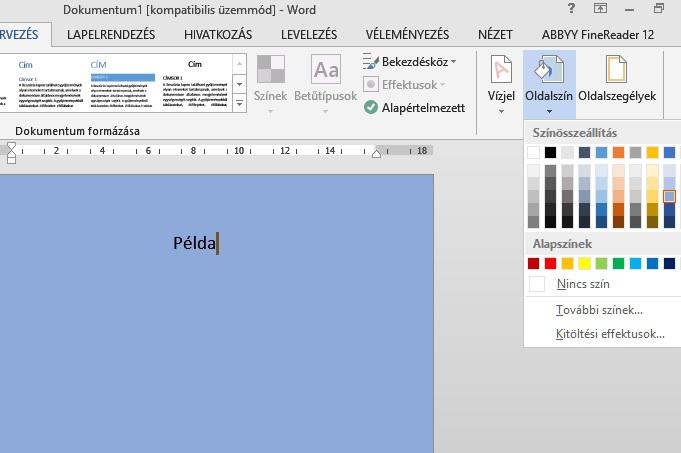Screen dimensions: 681x453
Task: Switch to the NÉZET tab
Action: coord(495,35)
